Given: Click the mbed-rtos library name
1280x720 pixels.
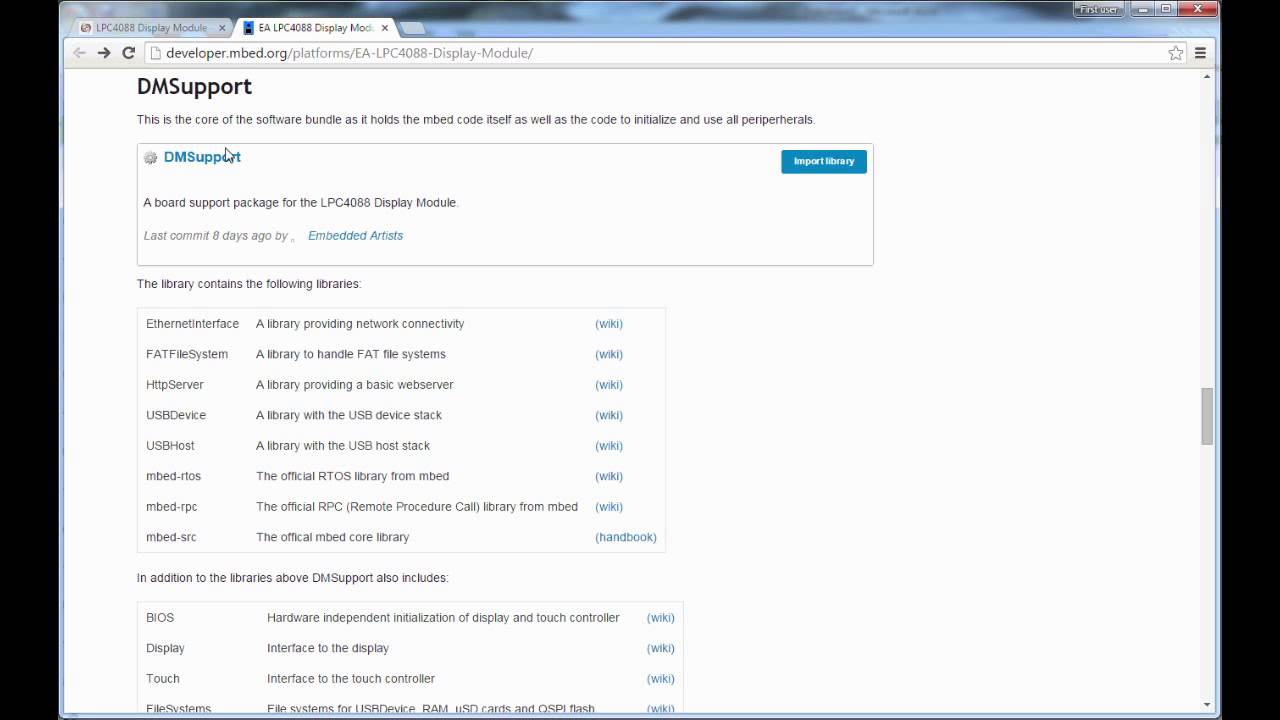Looking at the screenshot, I should click(x=173, y=476).
